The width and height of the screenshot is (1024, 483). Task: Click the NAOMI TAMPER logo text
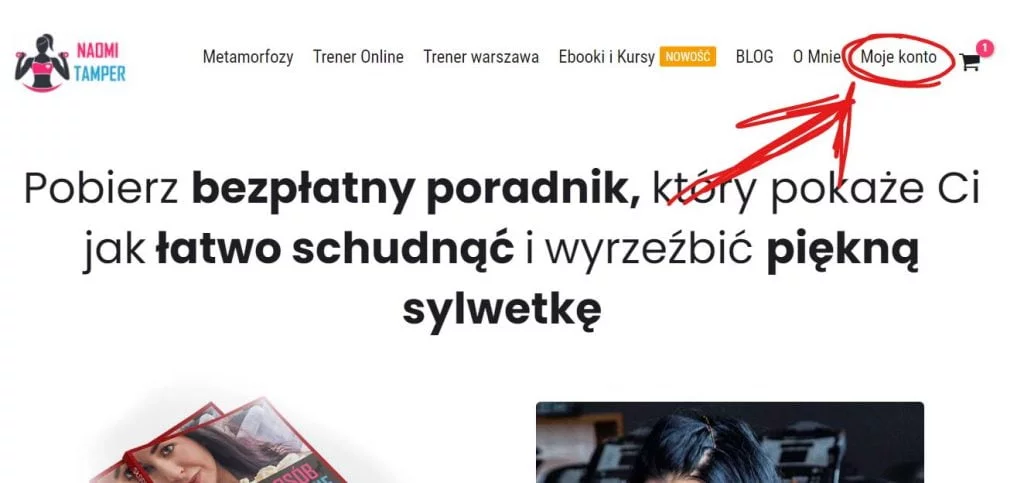[99, 63]
